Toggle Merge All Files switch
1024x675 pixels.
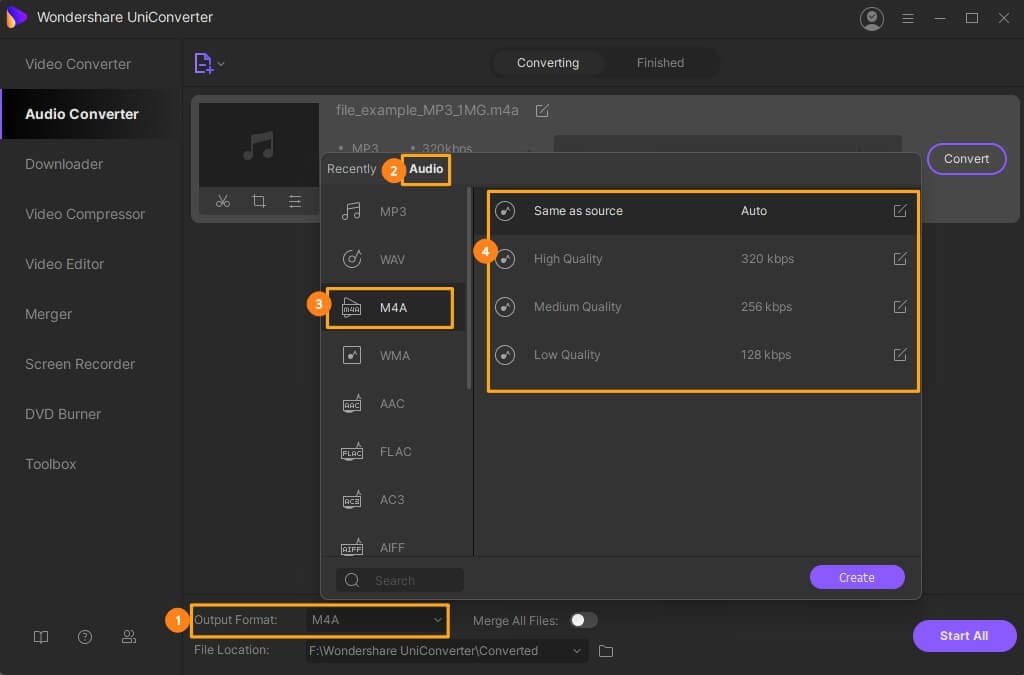583,620
